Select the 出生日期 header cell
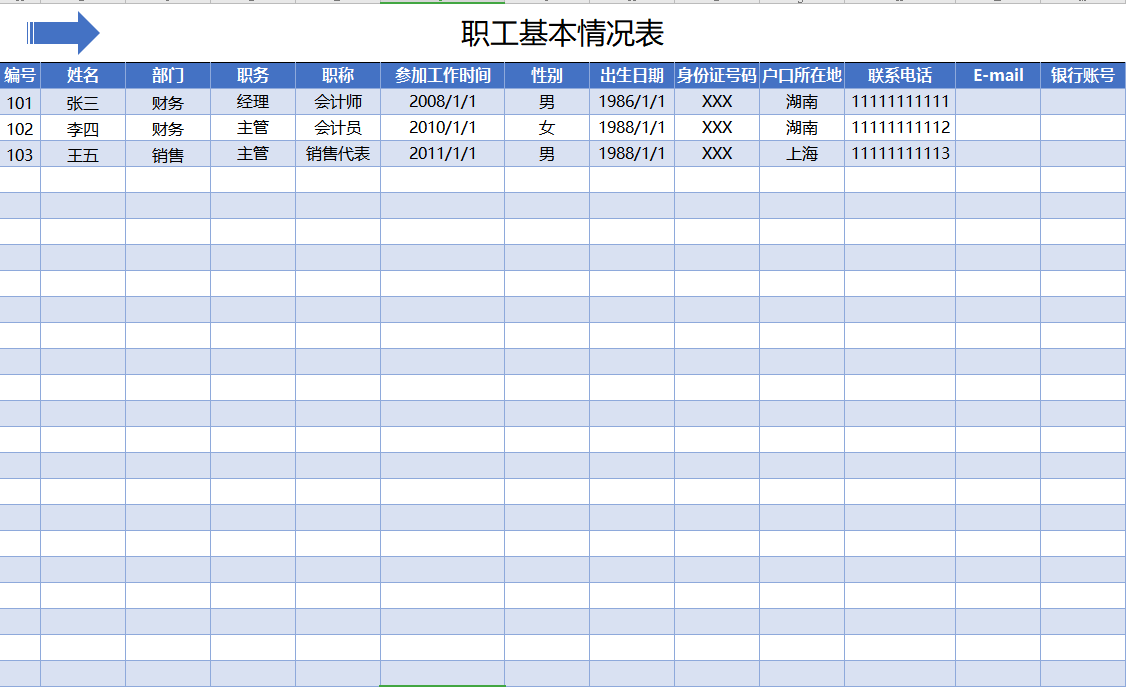This screenshot has width=1136, height=687. [x=629, y=75]
